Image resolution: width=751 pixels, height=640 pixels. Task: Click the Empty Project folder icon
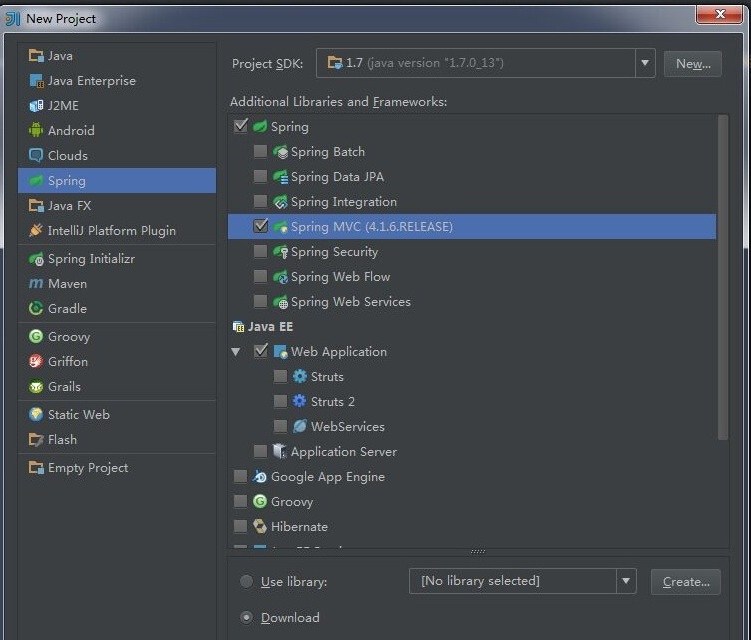click(36, 468)
